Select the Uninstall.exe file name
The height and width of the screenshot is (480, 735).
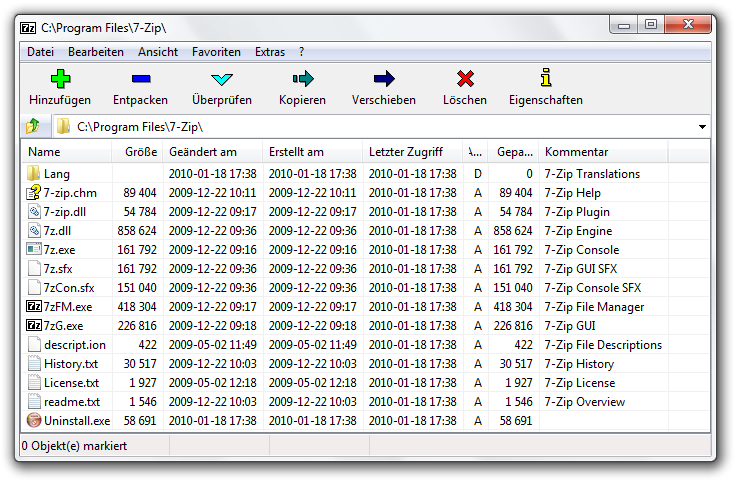click(x=77, y=420)
